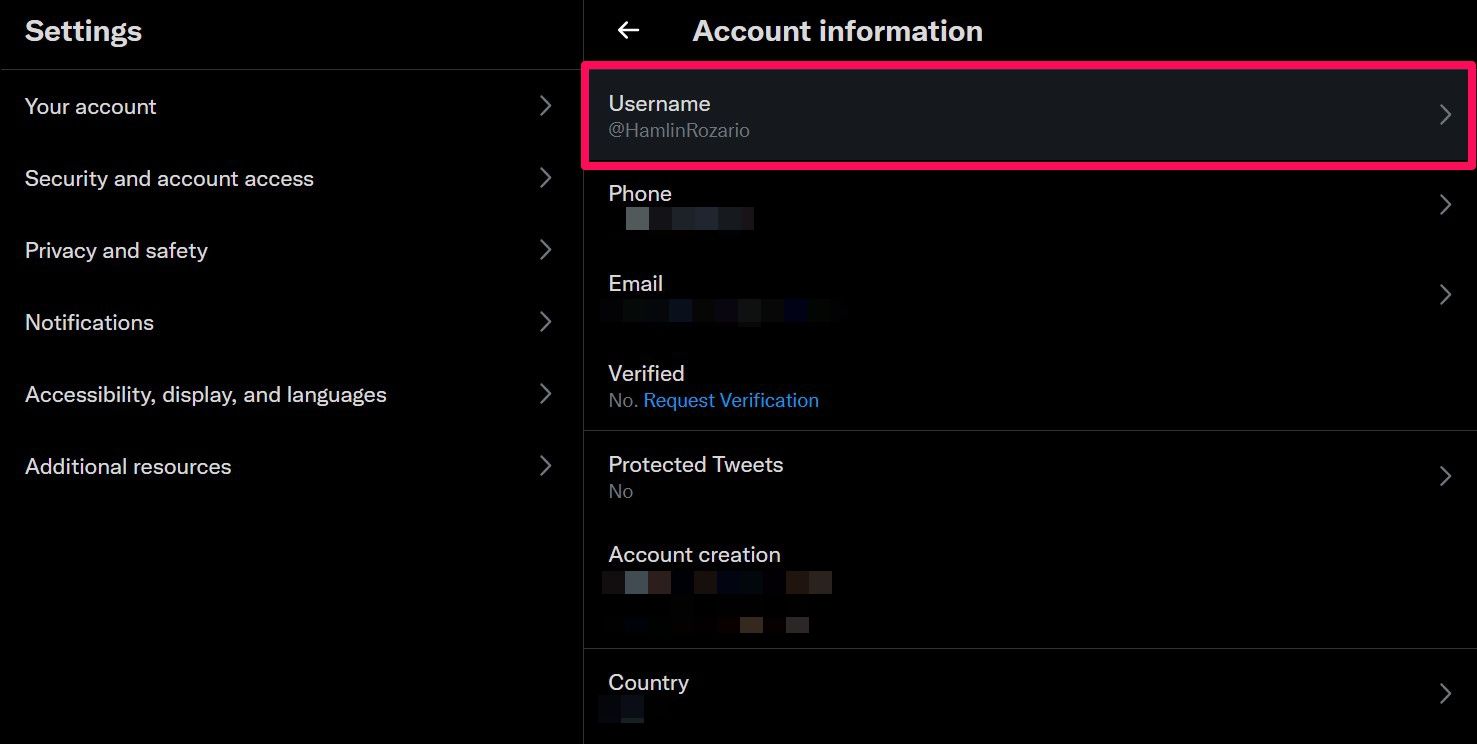Click the Account creation entry

pyautogui.click(x=694, y=555)
